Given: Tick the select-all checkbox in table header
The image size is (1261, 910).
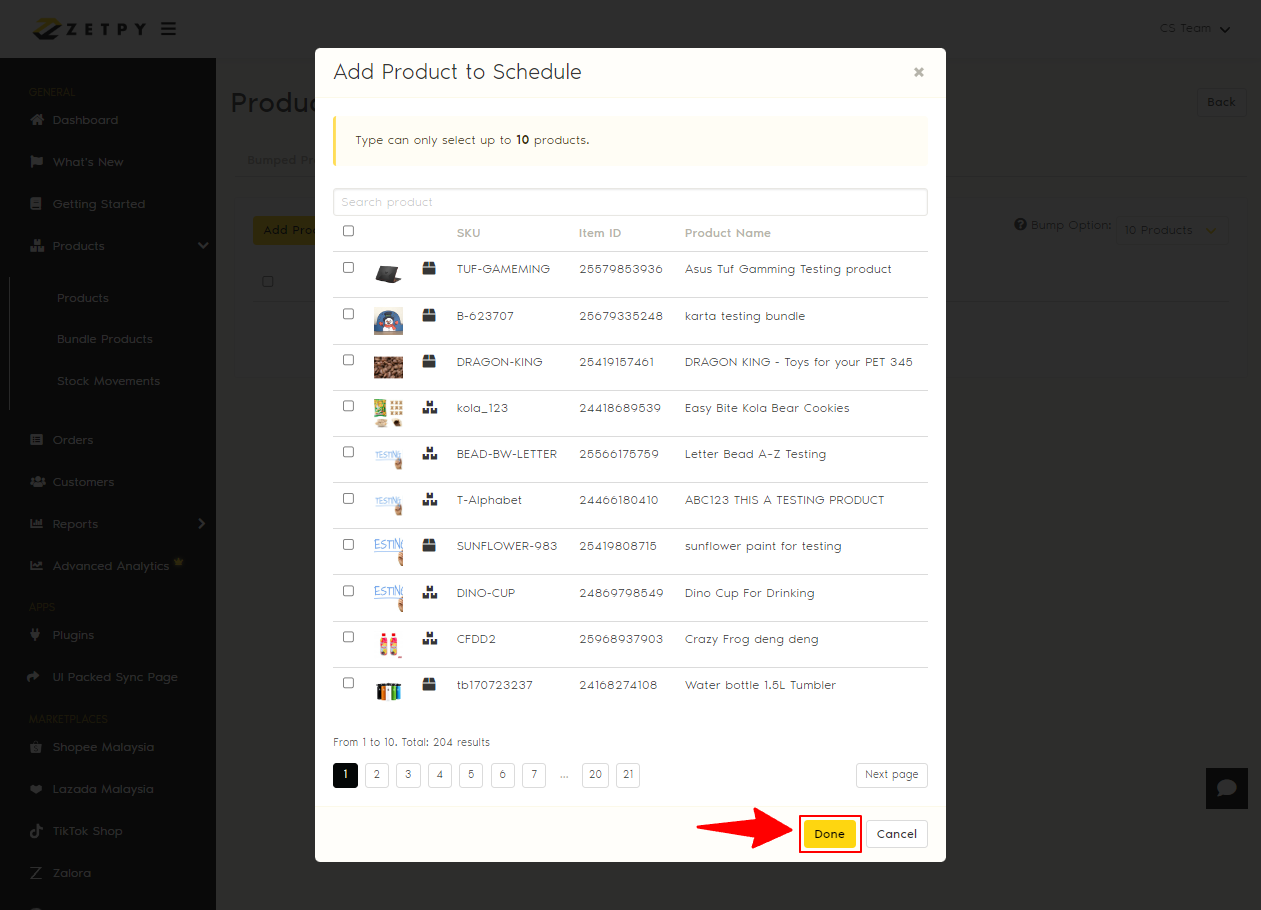Looking at the screenshot, I should pyautogui.click(x=348, y=231).
